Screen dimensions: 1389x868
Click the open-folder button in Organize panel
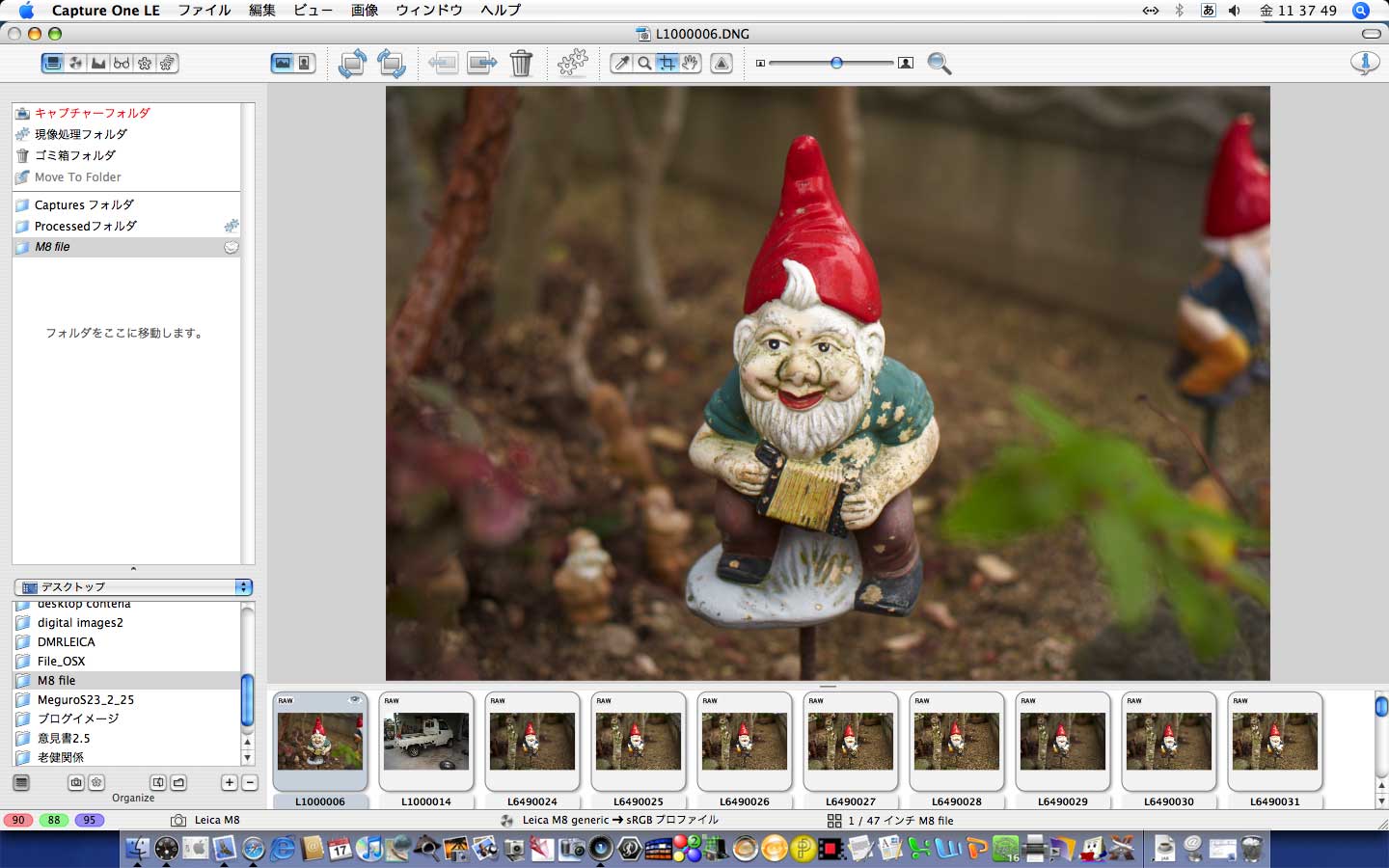178,782
